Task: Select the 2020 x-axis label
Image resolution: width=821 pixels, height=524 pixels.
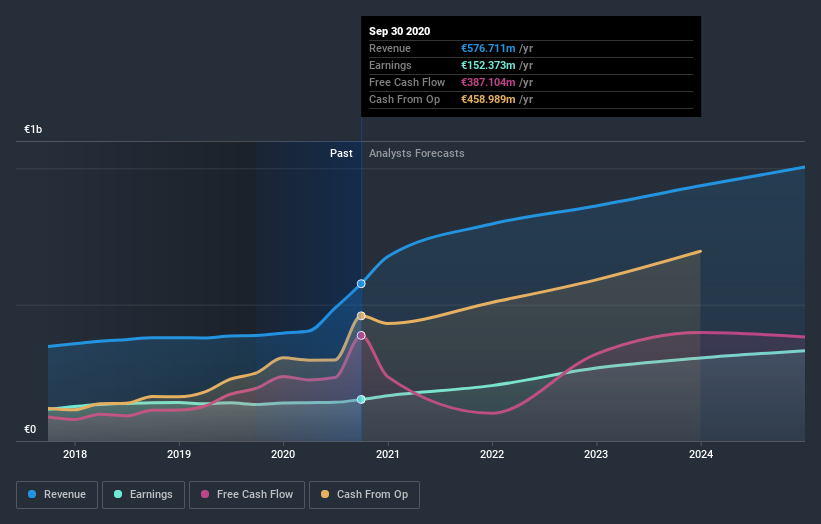Action: click(x=283, y=454)
